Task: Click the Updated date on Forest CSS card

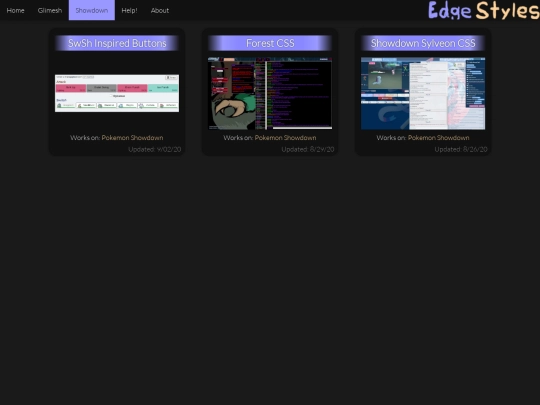Action: click(308, 149)
